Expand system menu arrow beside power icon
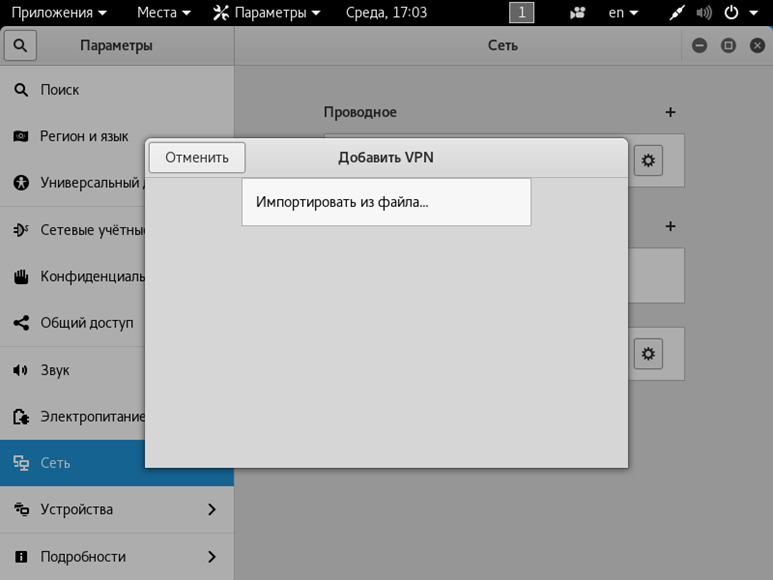The height and width of the screenshot is (580, 773). (754, 13)
